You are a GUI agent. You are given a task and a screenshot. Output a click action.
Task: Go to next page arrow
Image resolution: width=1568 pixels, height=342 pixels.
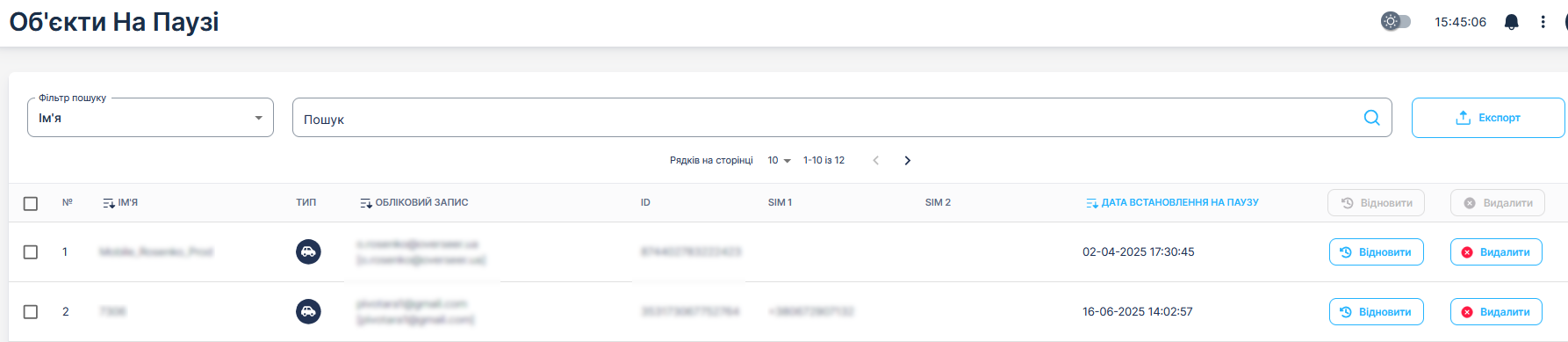[x=908, y=160]
